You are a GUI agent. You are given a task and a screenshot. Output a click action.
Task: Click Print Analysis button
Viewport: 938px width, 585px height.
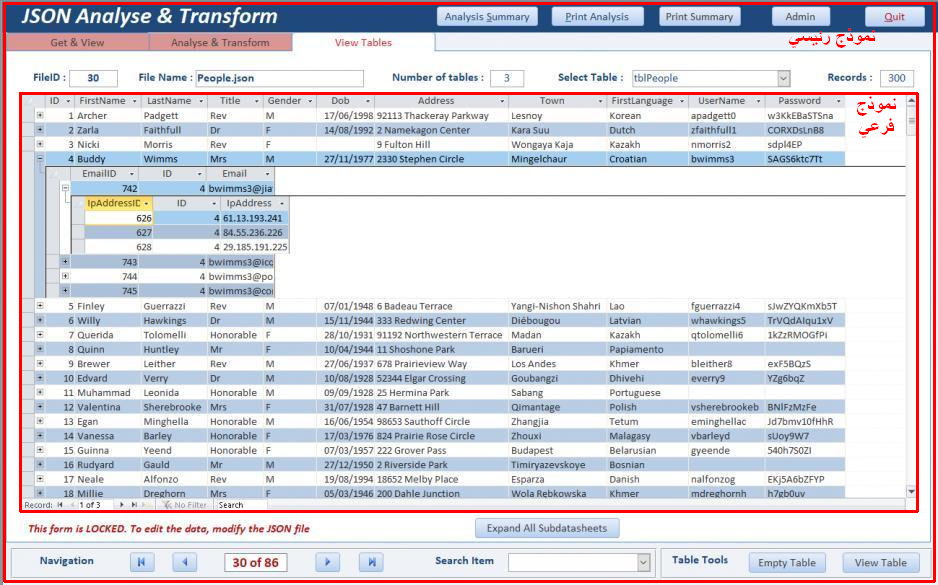[x=597, y=17]
